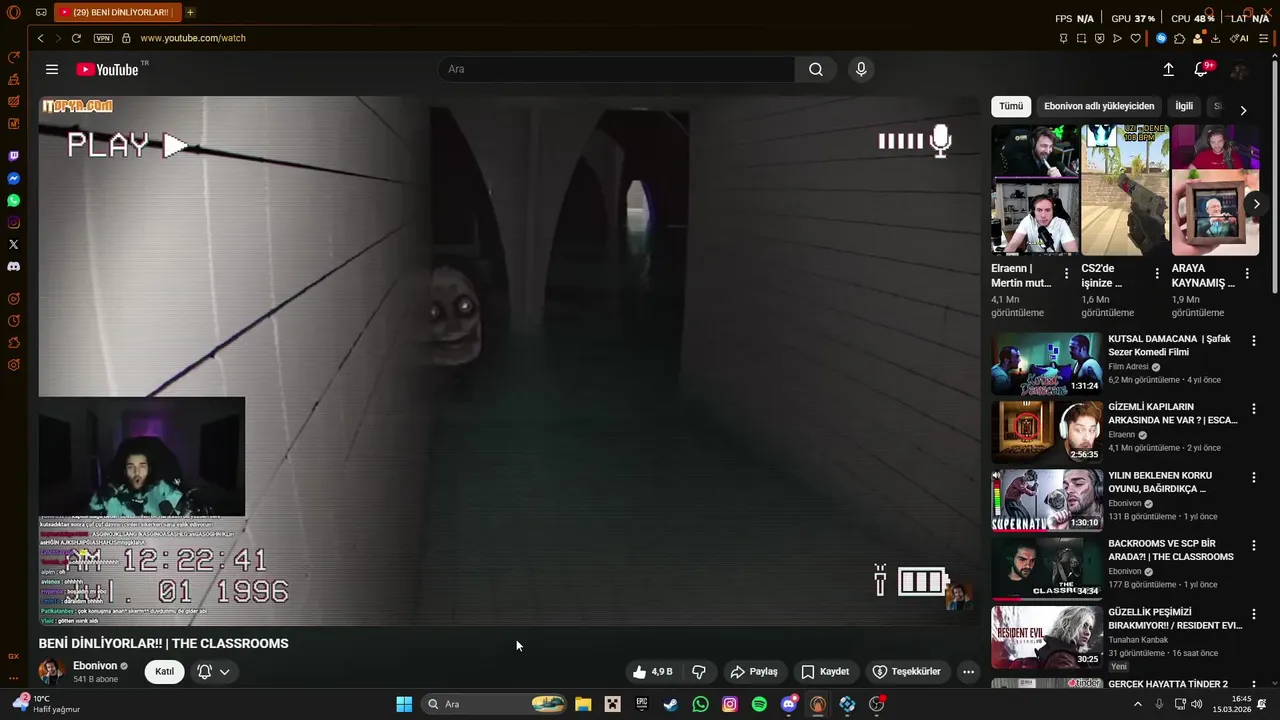Open options for 'GİZEMLİ KAPILARIN ARKASINDA' video

tap(1254, 409)
